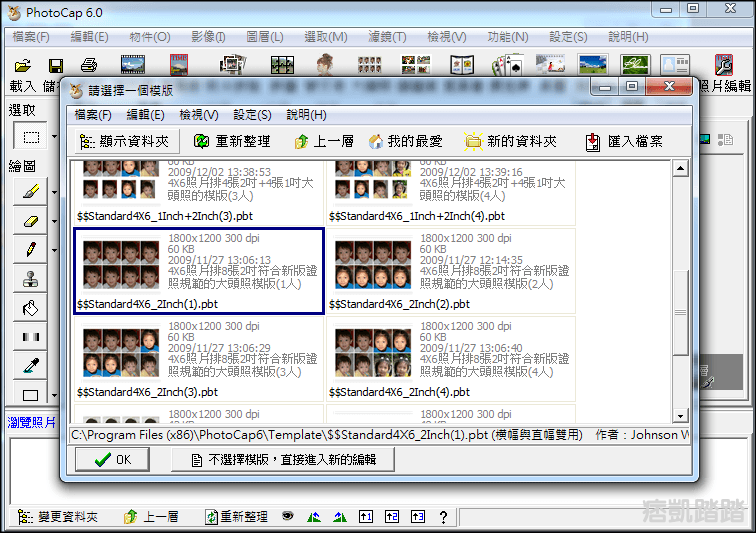
Task: Select the clone stamp tool
Action: (31, 279)
